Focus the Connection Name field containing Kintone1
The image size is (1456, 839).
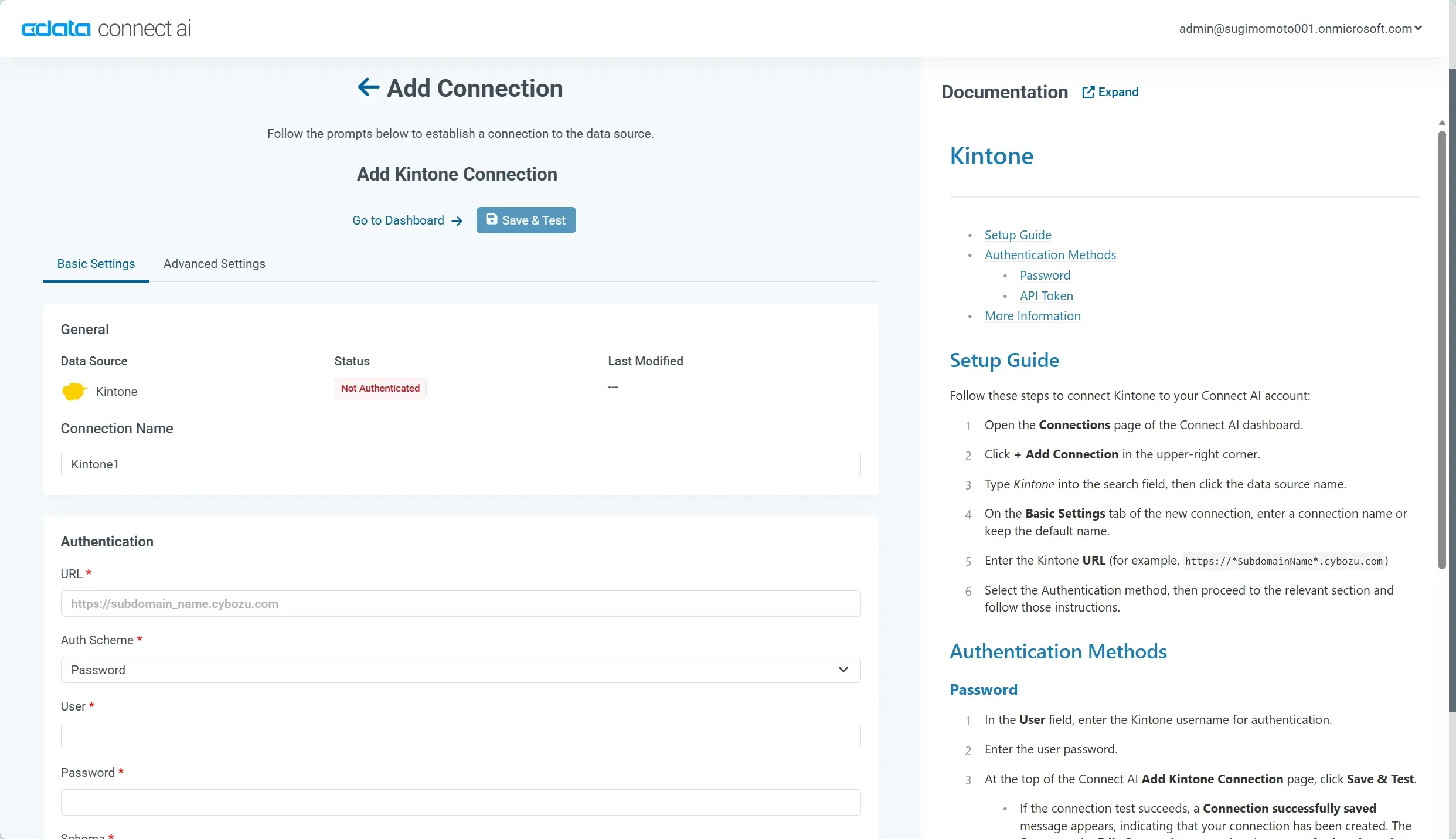pyautogui.click(x=461, y=464)
